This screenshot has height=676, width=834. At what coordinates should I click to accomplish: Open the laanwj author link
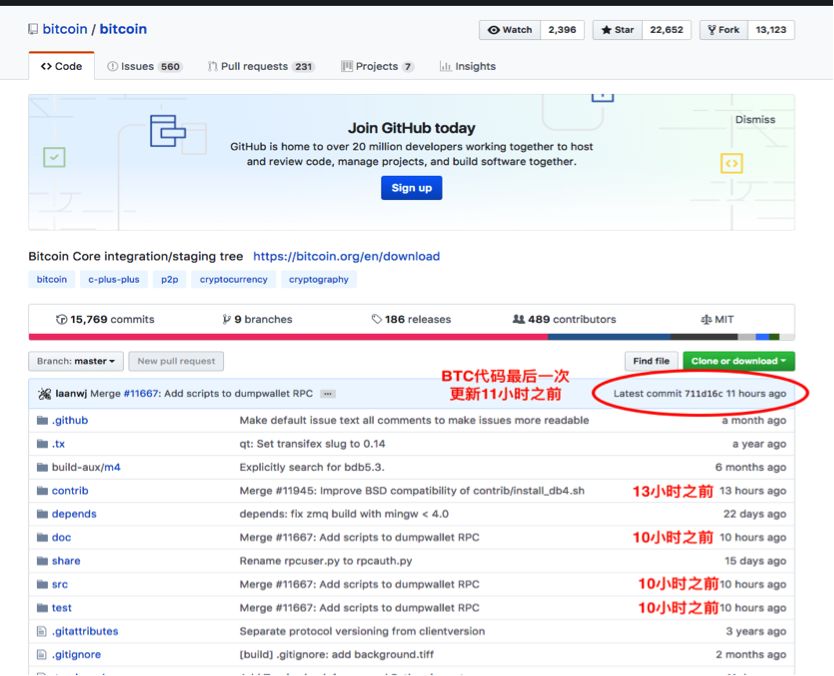(71, 394)
